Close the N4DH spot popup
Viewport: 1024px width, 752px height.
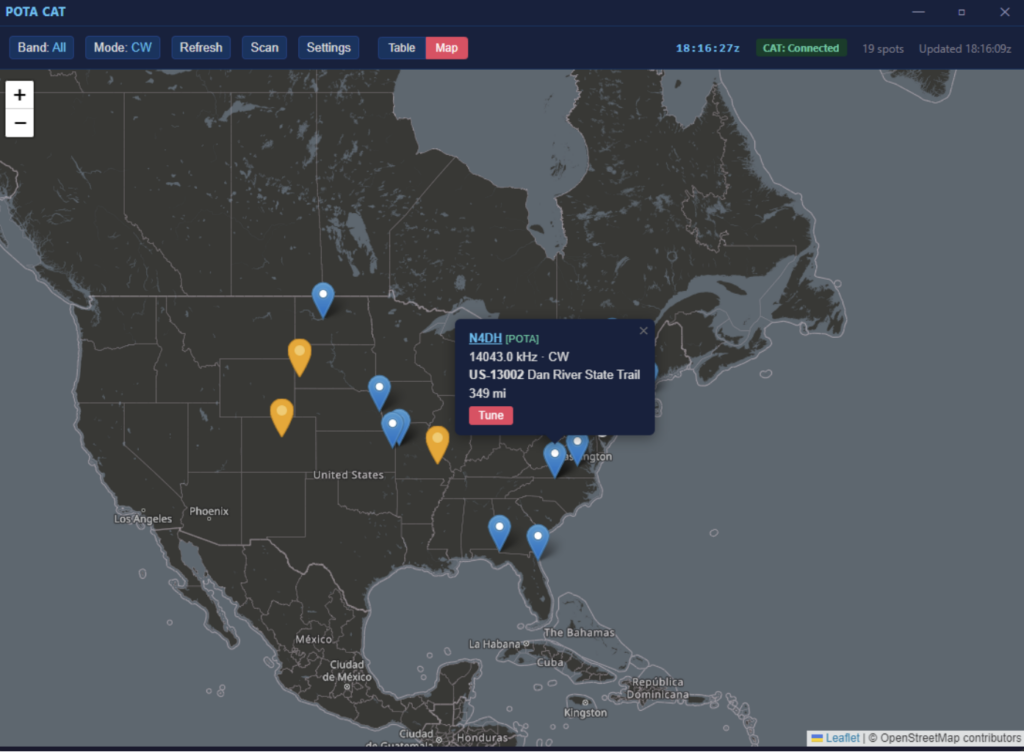pos(643,331)
